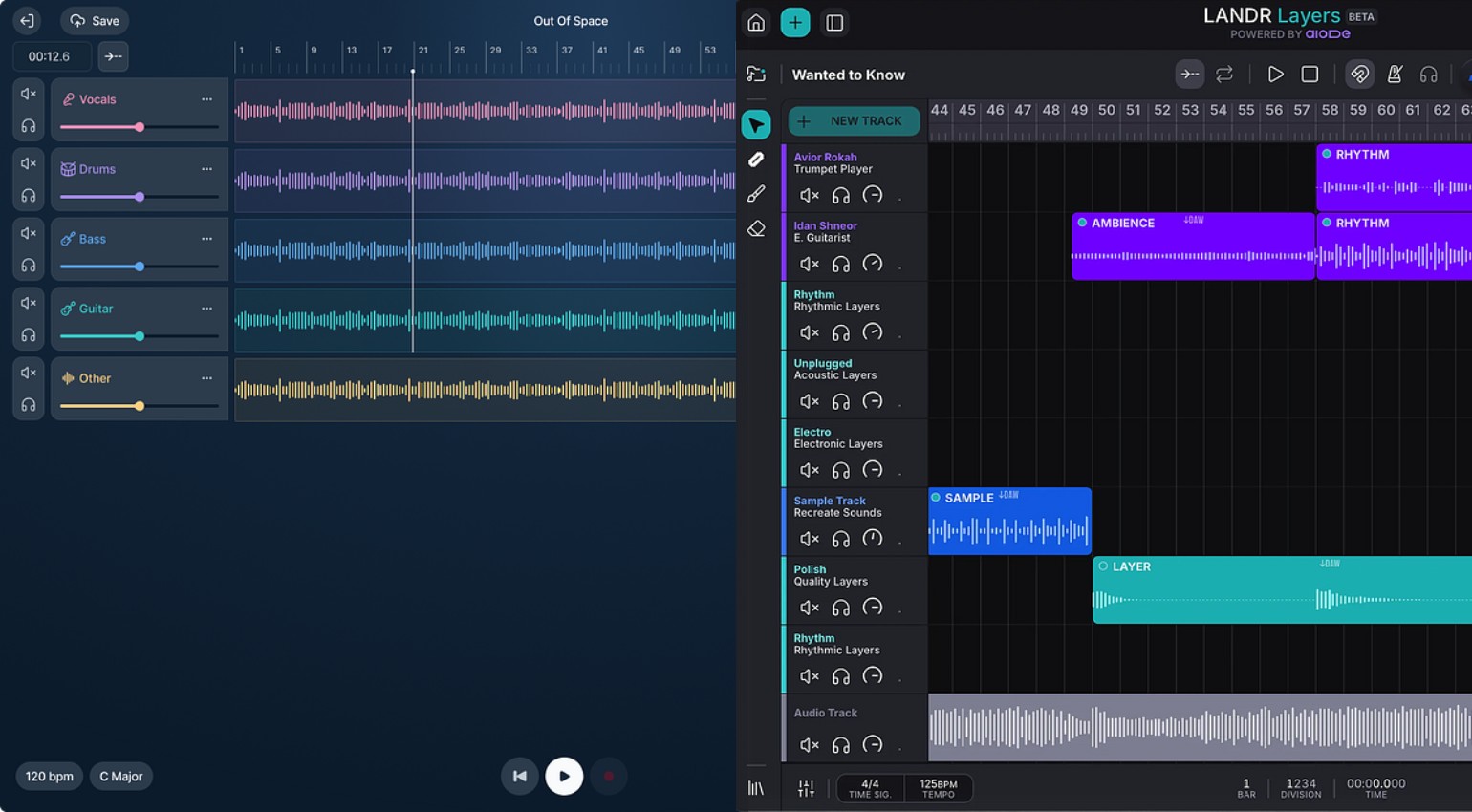Toggle the sidebar panel layout icon
Image resolution: width=1472 pixels, height=812 pixels.
(x=834, y=22)
